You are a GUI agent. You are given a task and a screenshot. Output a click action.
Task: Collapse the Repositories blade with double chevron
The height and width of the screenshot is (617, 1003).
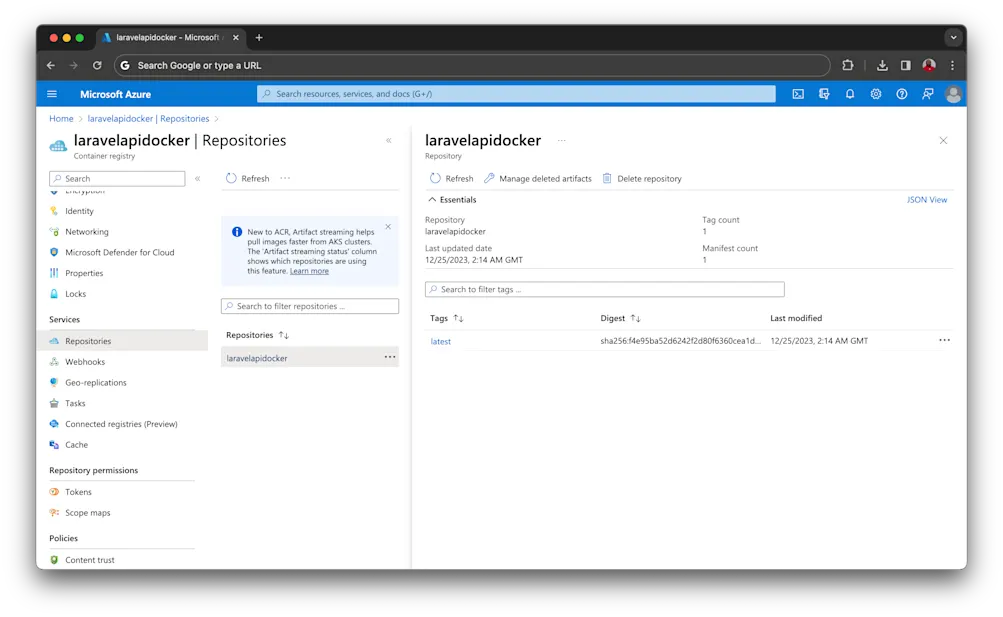(x=388, y=140)
